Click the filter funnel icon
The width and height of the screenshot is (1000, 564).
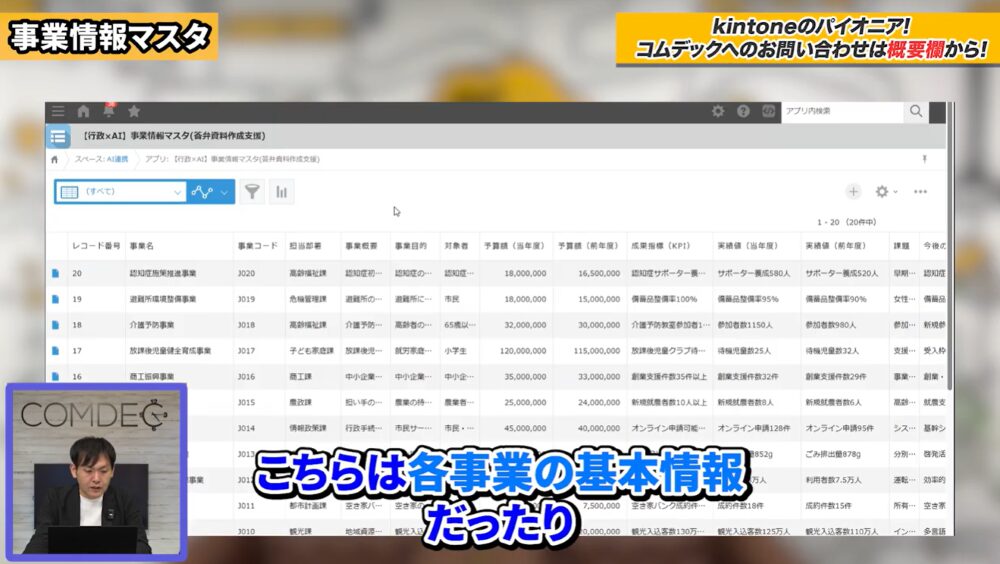click(253, 191)
